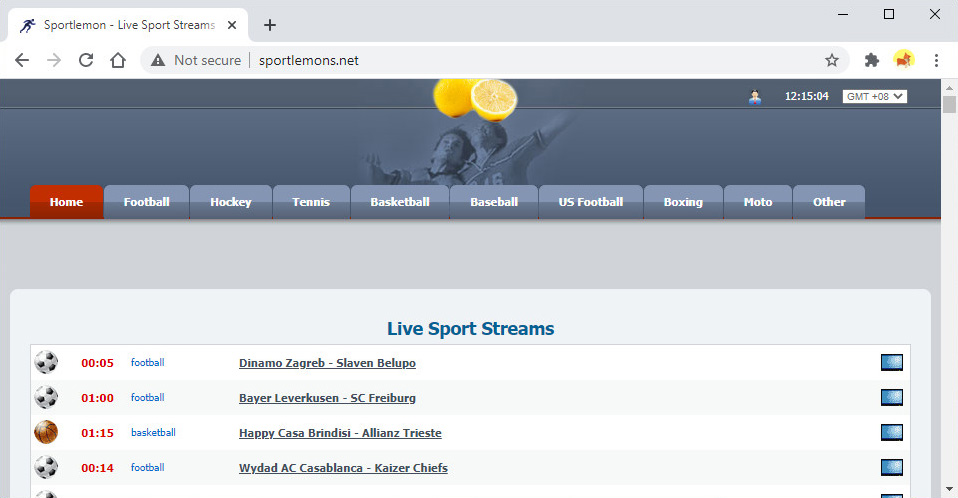Image resolution: width=958 pixels, height=498 pixels.
Task: Click the scrollbar down arrow
Action: coord(949,489)
